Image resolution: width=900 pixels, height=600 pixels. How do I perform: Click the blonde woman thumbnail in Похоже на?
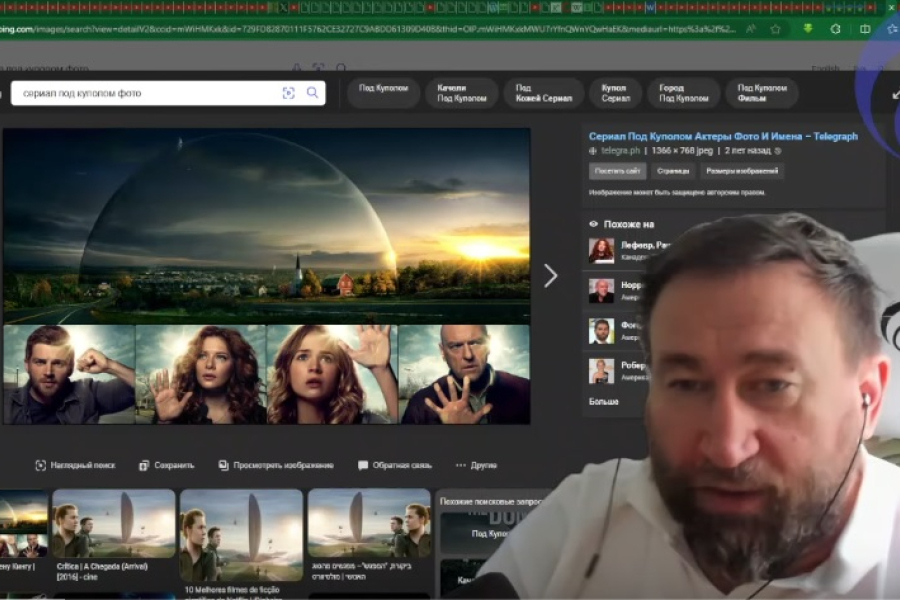pyautogui.click(x=601, y=371)
